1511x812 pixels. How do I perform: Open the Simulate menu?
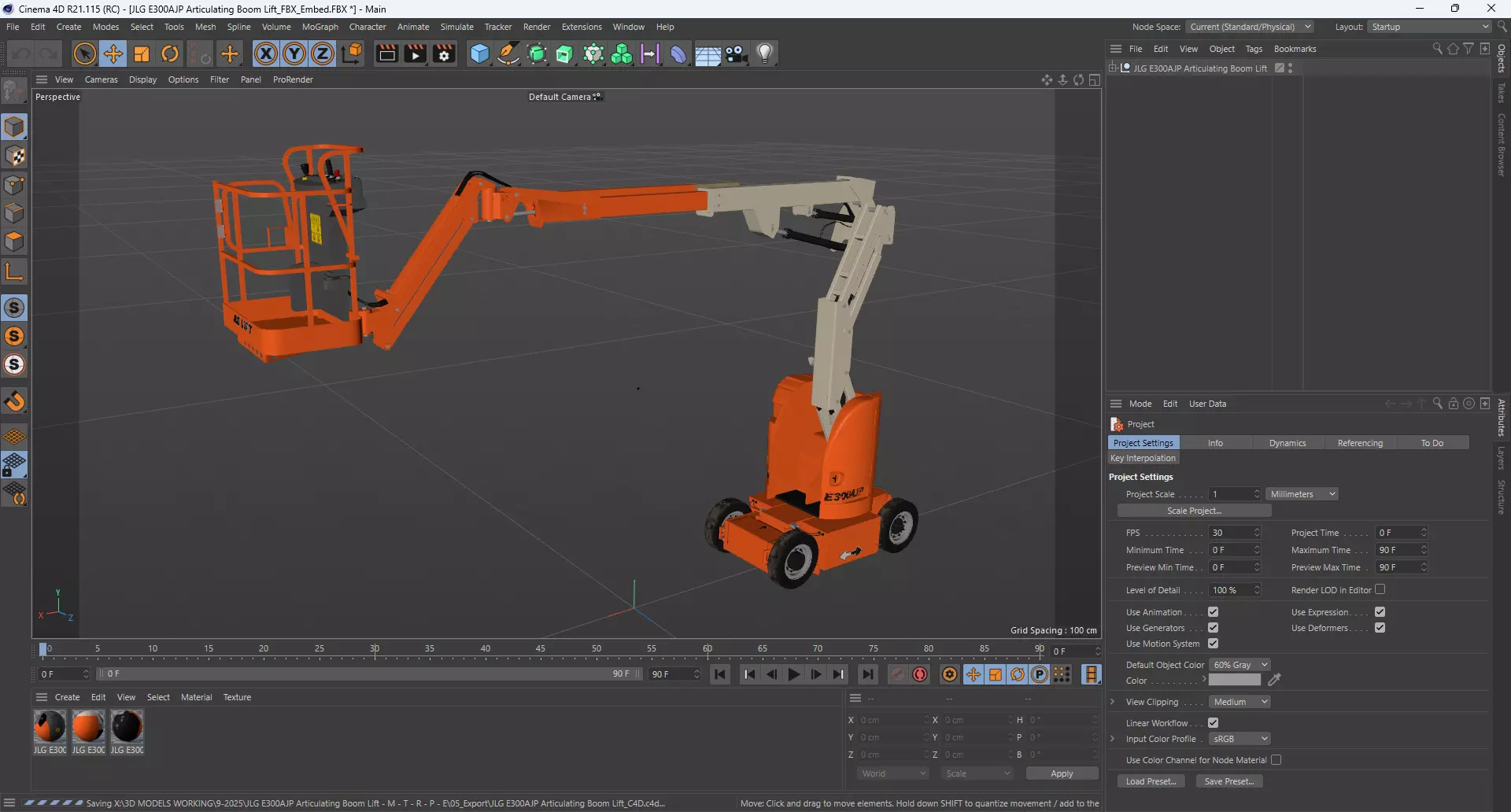coord(456,27)
